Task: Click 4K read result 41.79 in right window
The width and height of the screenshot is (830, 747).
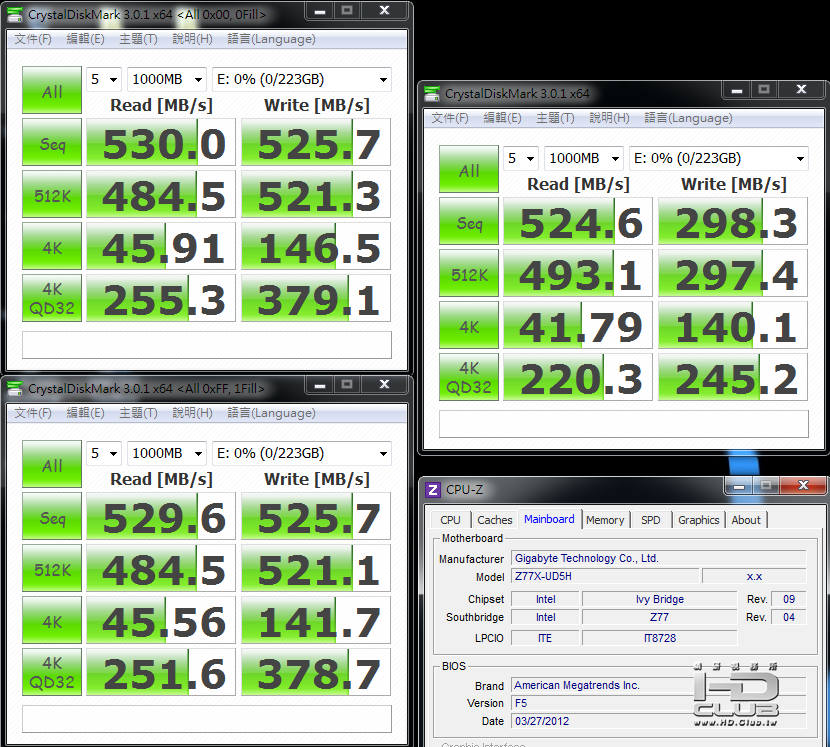Action: pos(578,325)
